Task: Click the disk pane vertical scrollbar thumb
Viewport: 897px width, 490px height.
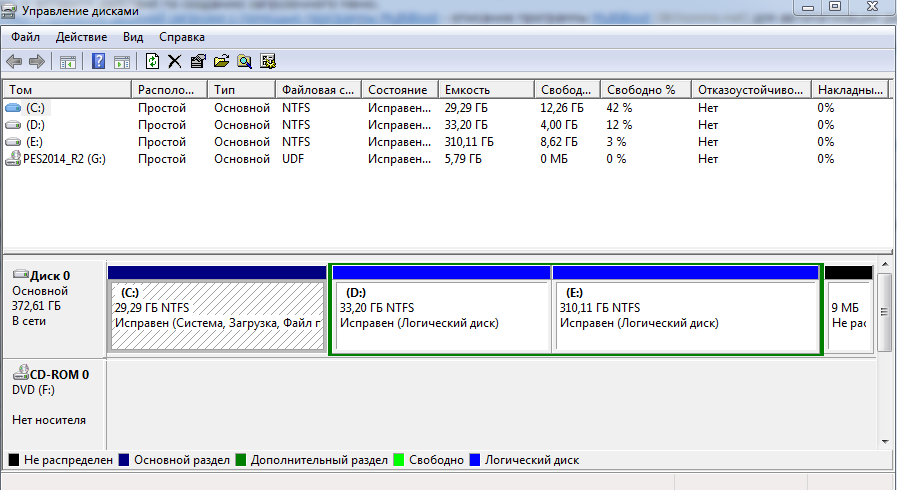Action: click(884, 312)
